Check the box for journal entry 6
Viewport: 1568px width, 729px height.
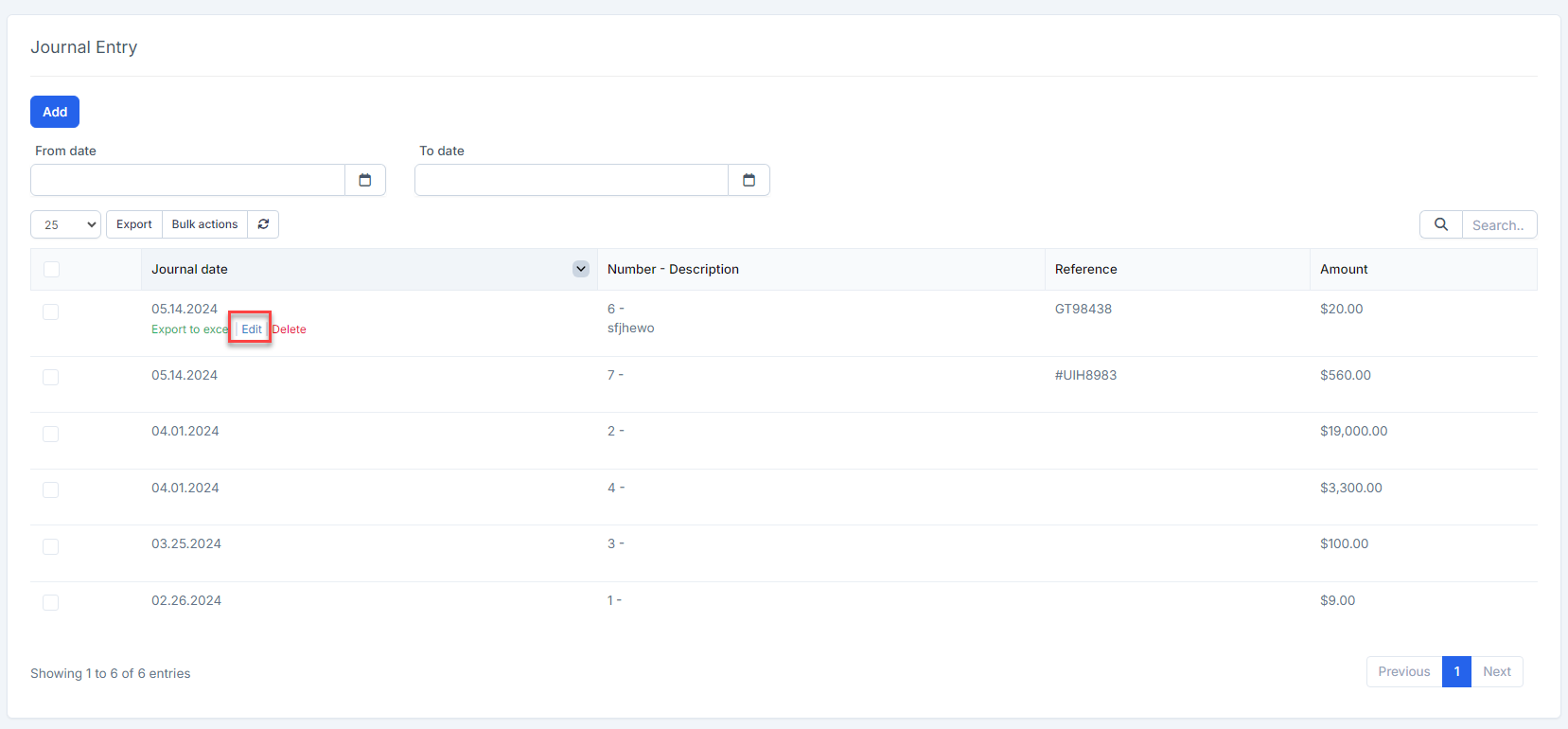click(51, 311)
